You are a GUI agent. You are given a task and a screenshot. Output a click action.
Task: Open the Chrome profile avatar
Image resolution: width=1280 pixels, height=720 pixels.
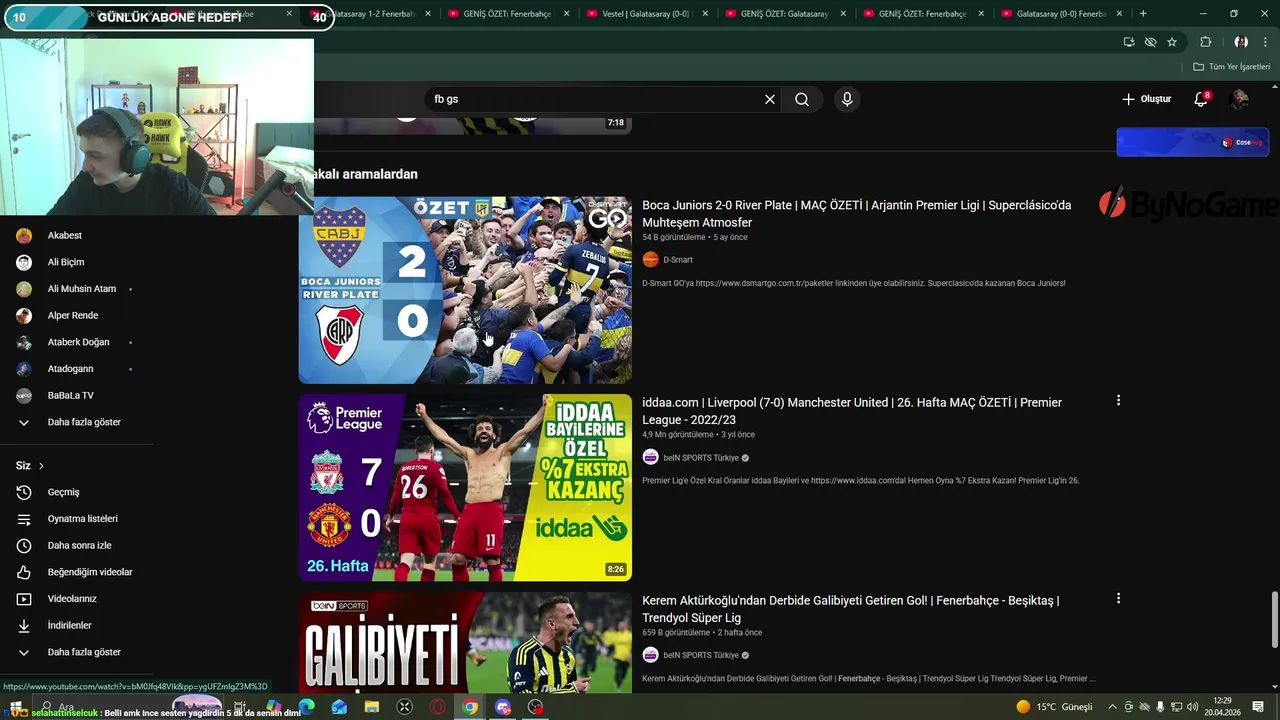(1241, 42)
